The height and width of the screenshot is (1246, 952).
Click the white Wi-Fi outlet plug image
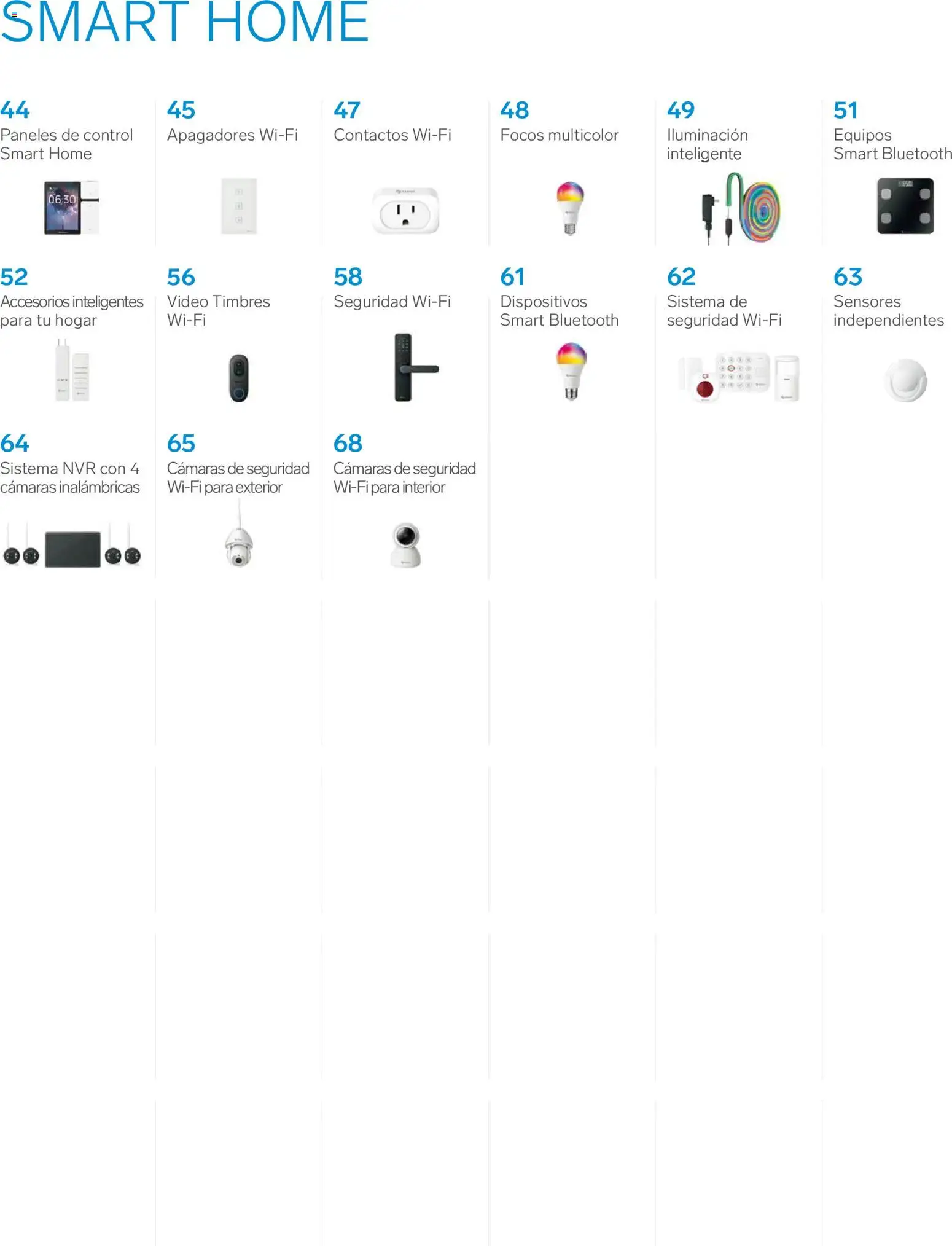point(405,211)
